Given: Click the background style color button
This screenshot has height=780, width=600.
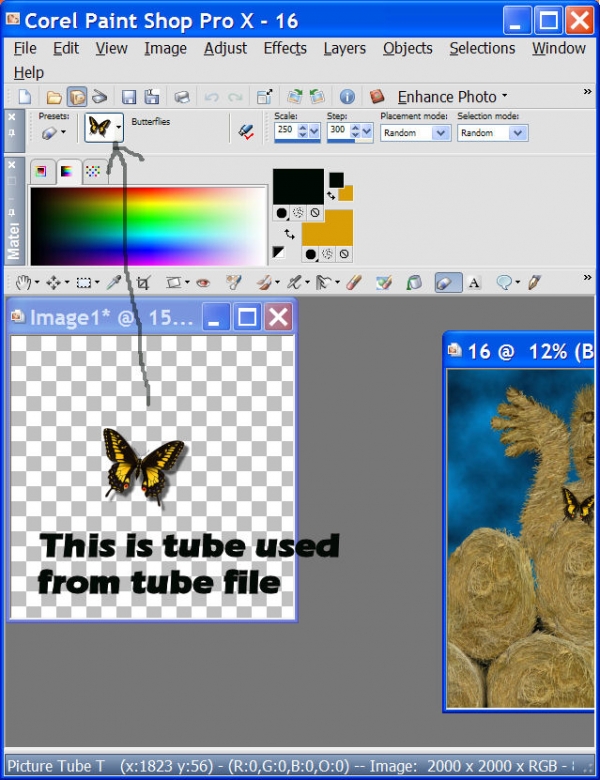Looking at the screenshot, I should (311, 254).
